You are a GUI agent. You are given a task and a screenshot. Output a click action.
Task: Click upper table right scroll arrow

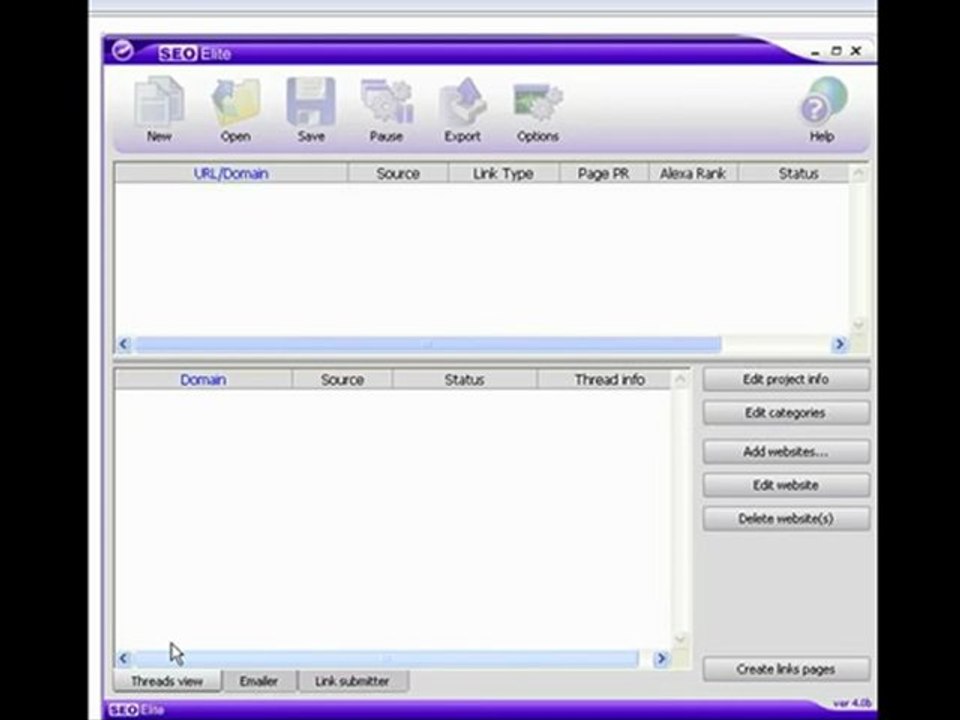pyautogui.click(x=840, y=344)
